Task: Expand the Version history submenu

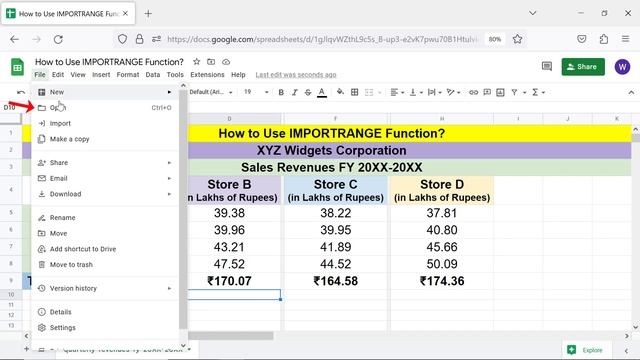Action: [x=105, y=288]
